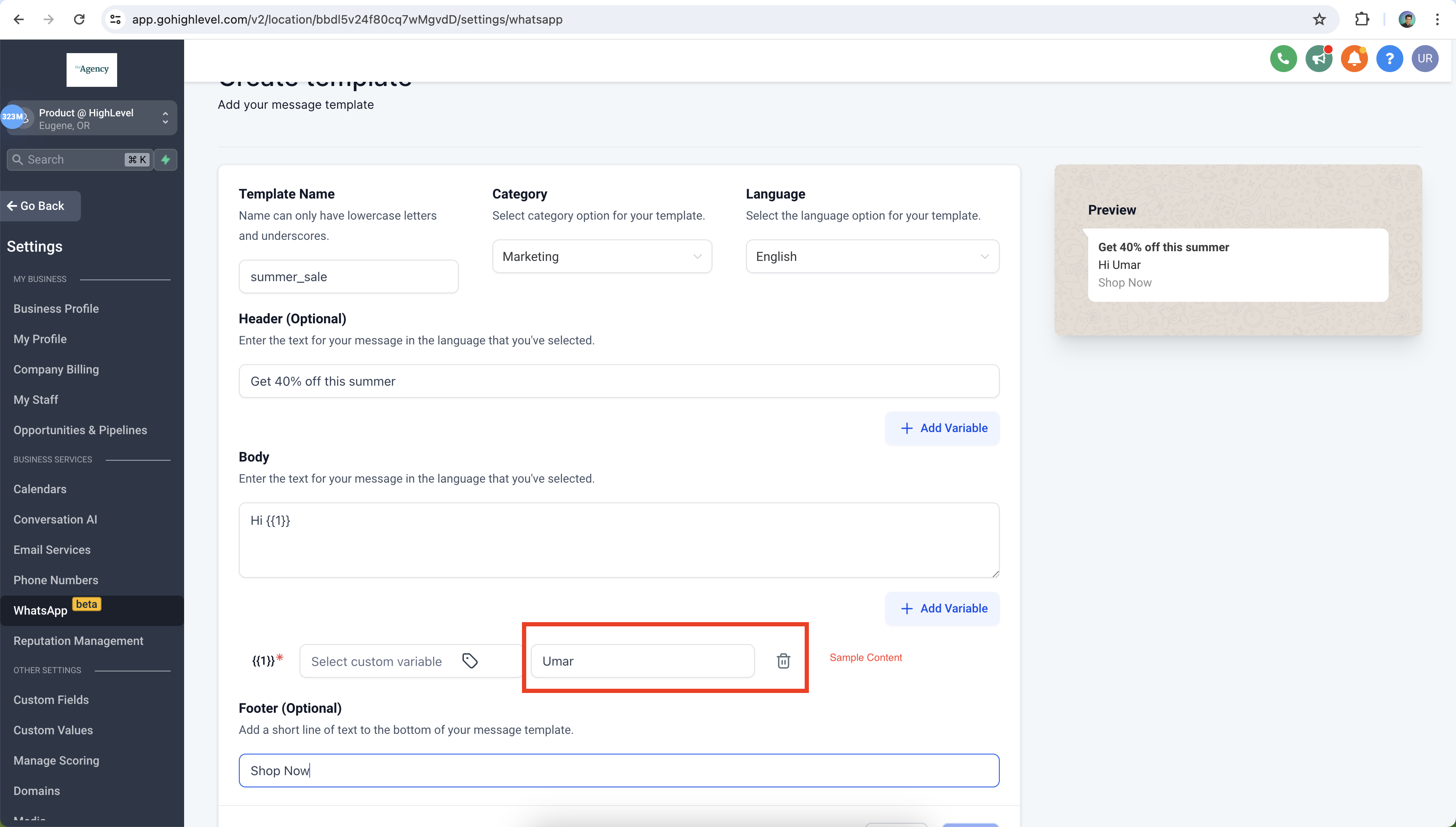Open the browser extensions puzzle icon
The image size is (1456, 827).
point(1362,19)
